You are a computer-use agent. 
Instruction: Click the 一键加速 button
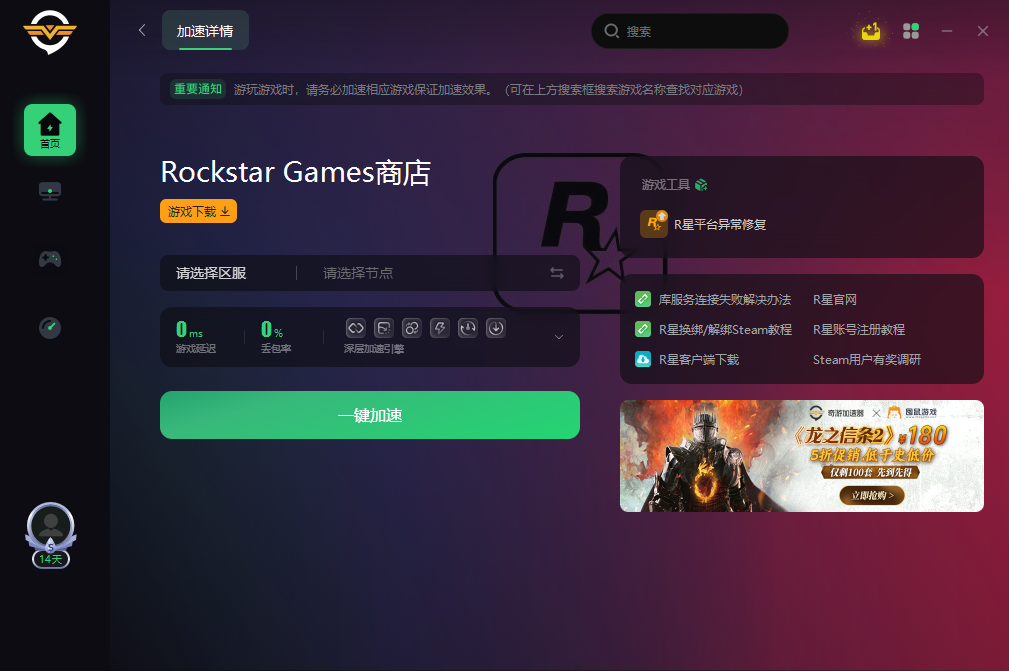pos(370,415)
